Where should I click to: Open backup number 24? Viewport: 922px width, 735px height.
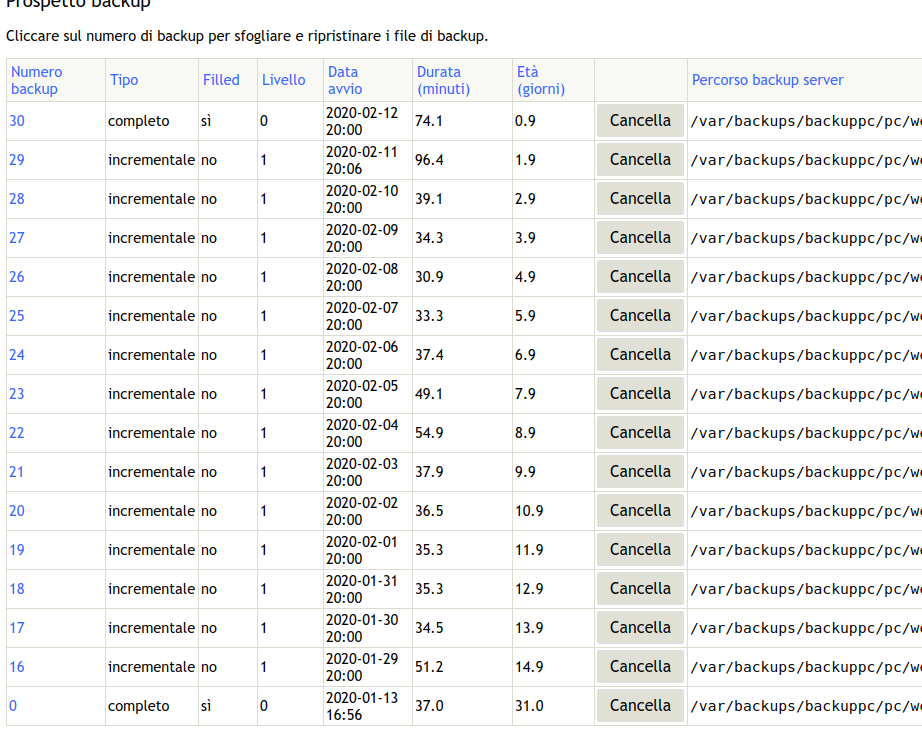click(17, 355)
